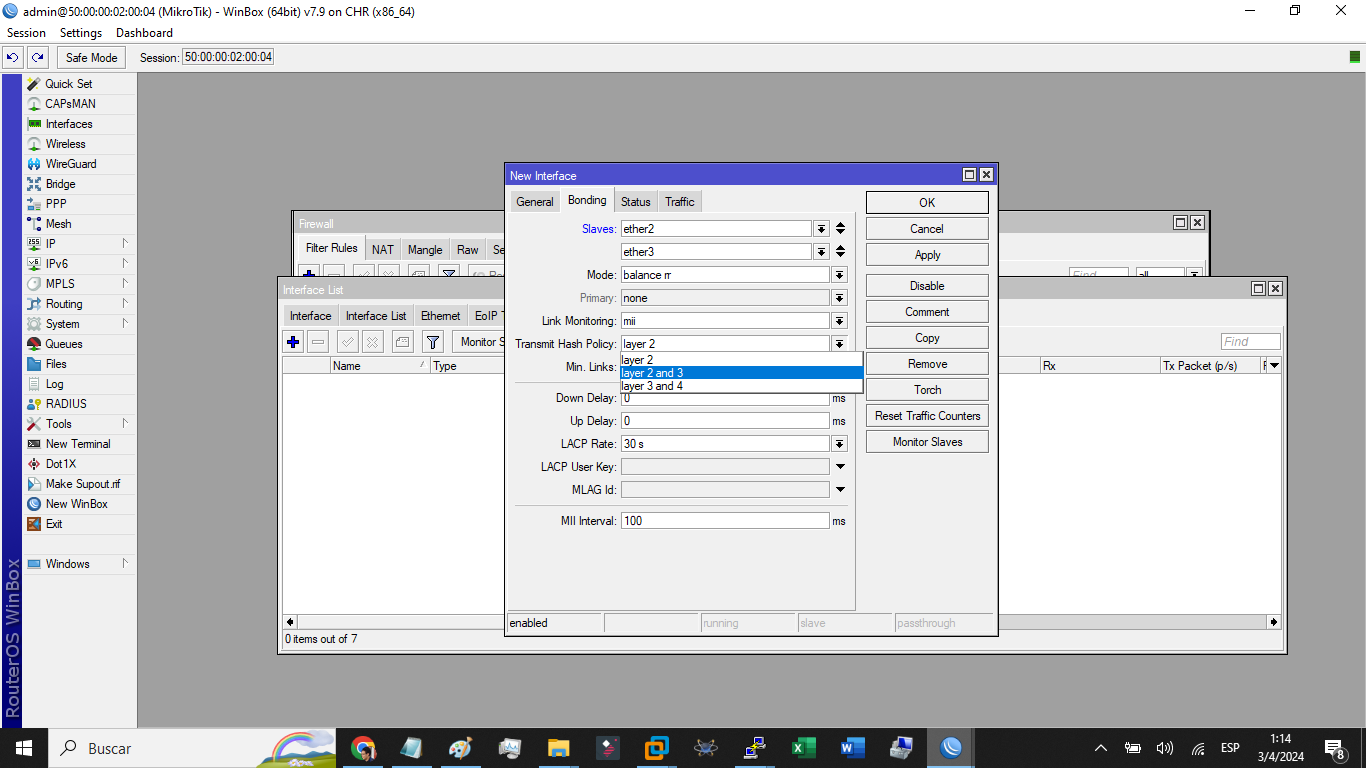The height and width of the screenshot is (768, 1366).
Task: Expand the MLAG Id field
Action: 840,490
